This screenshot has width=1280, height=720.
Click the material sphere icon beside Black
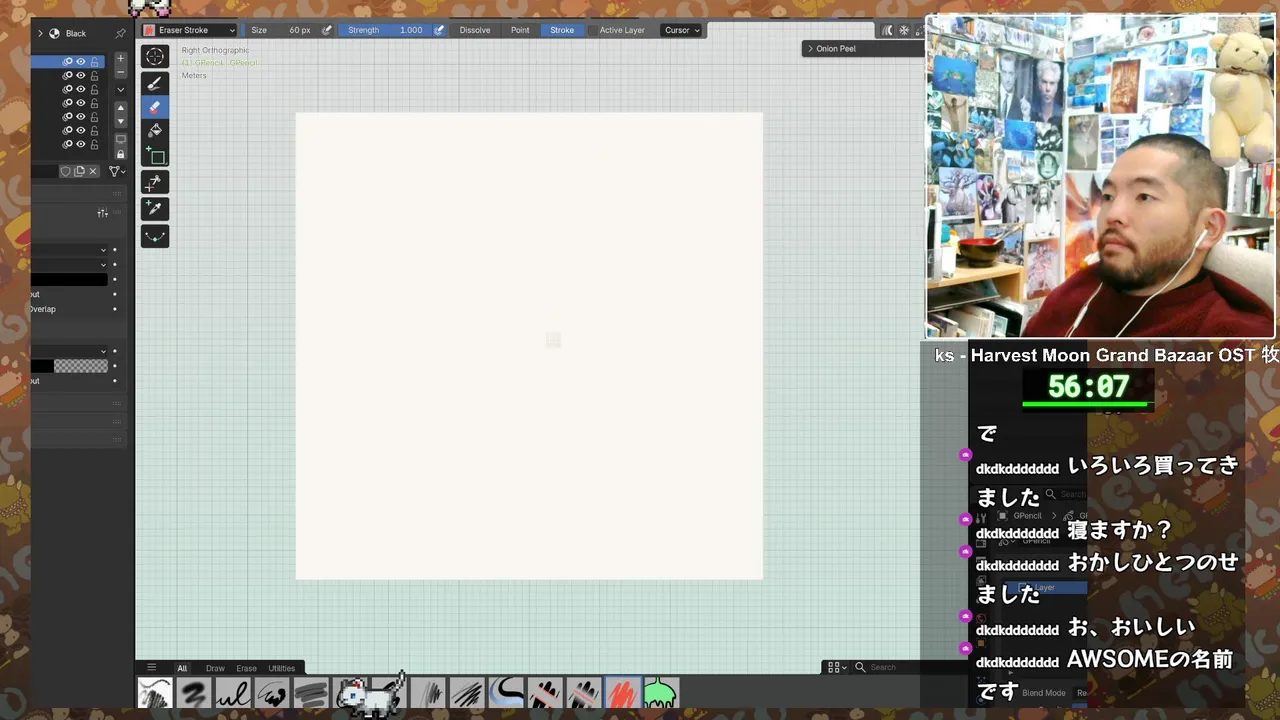(x=54, y=33)
